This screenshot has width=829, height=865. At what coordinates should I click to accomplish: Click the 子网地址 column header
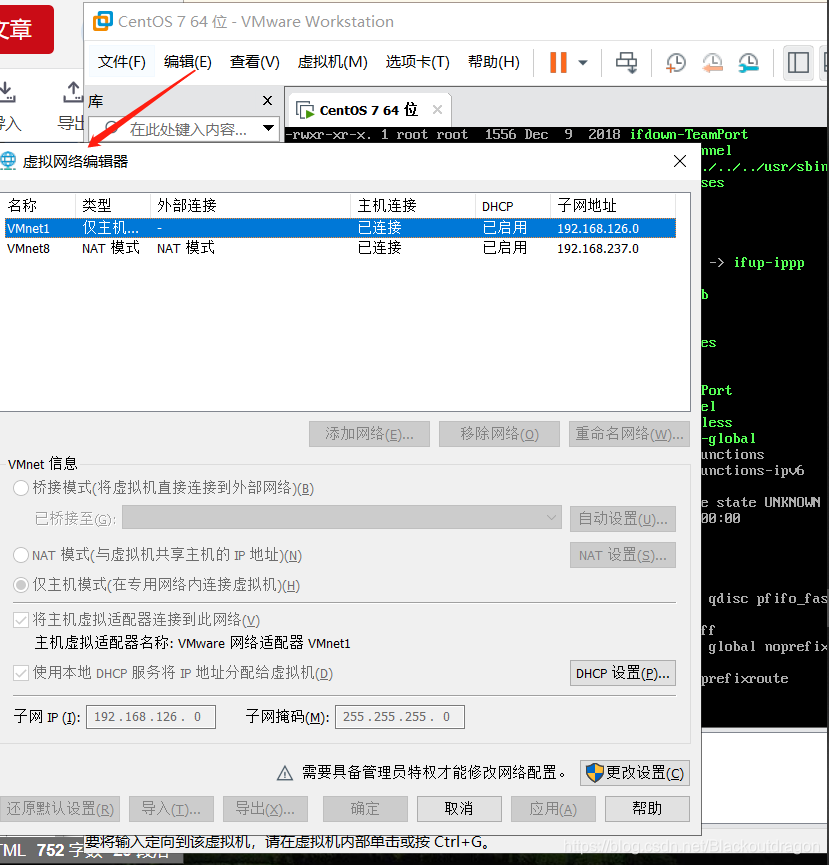tap(613, 206)
